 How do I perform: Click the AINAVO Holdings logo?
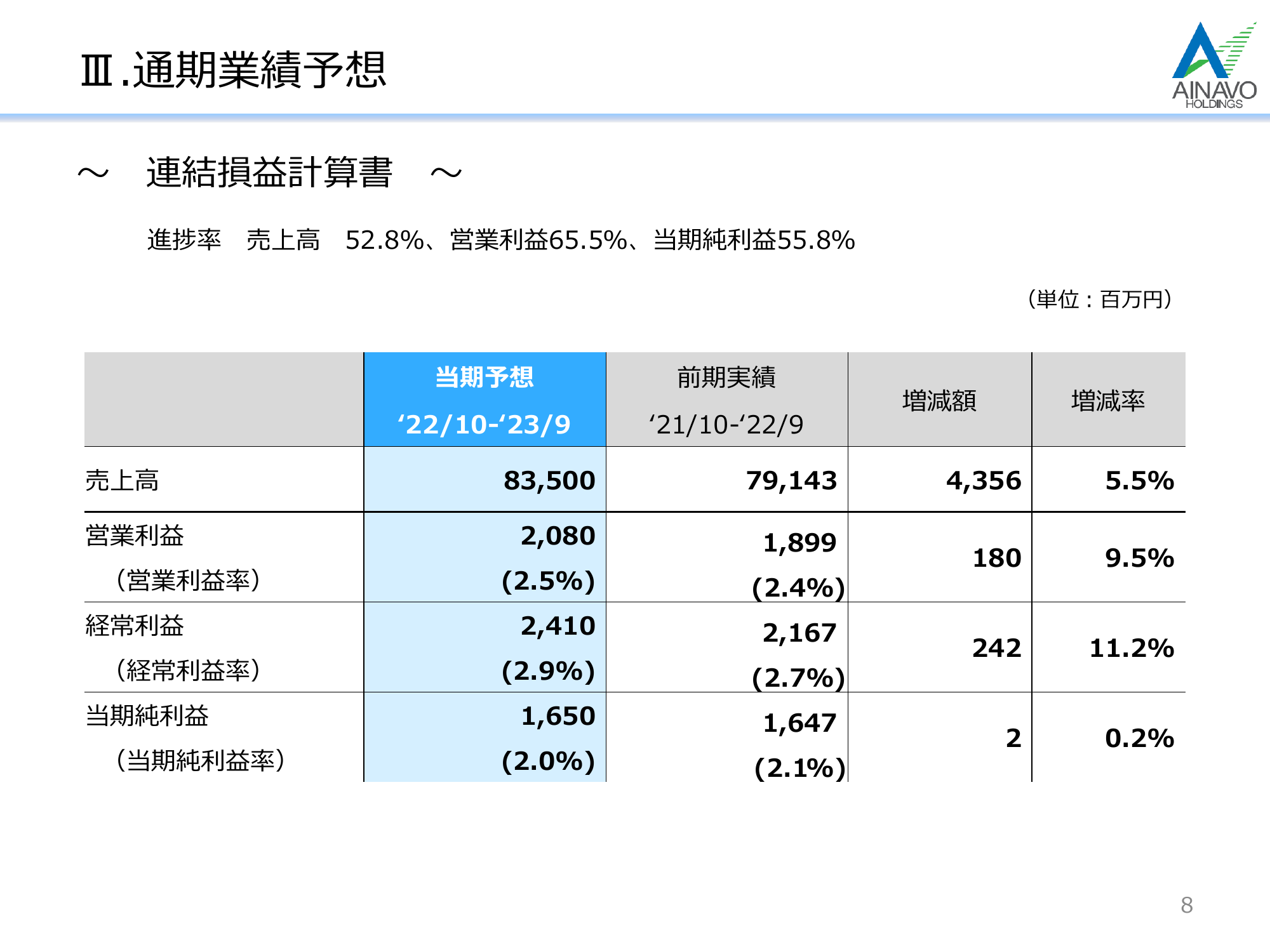(1214, 65)
